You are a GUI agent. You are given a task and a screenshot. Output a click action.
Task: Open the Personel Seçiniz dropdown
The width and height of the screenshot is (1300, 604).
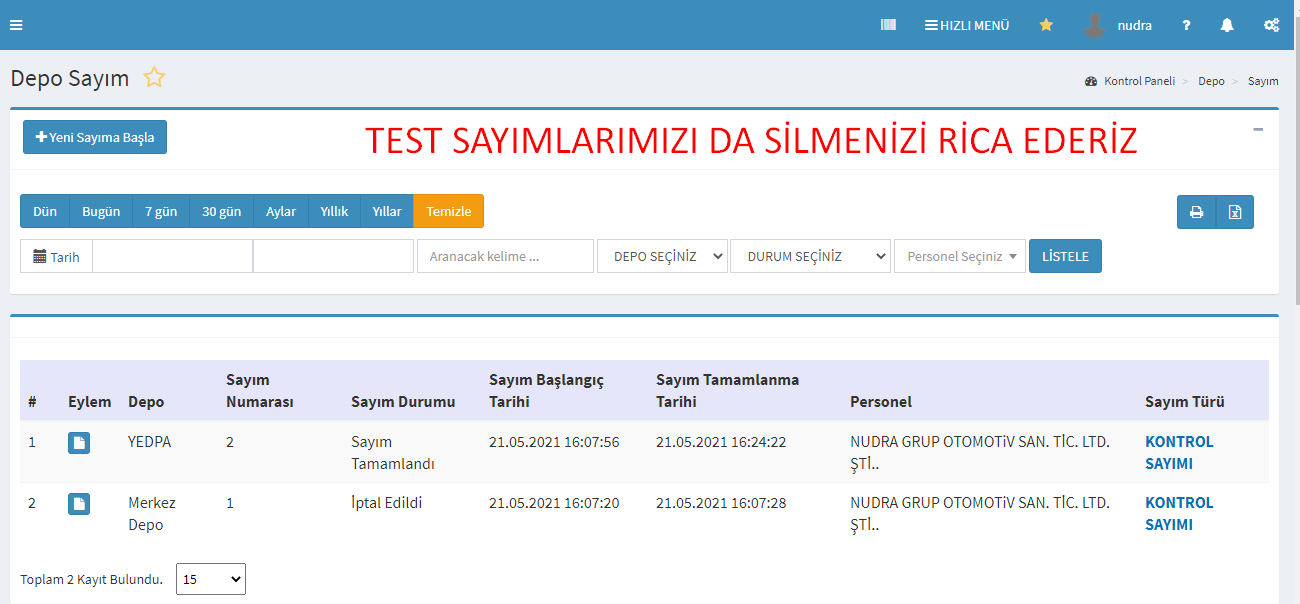[x=959, y=256]
